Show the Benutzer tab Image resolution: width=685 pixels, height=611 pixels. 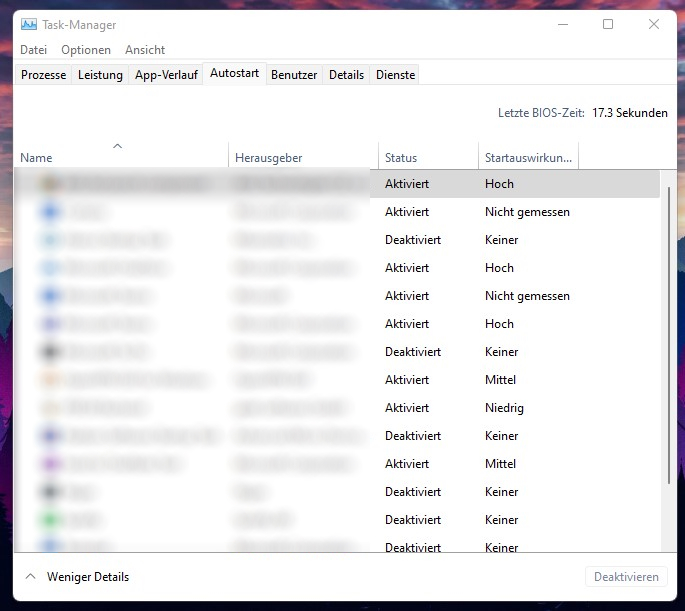[x=294, y=75]
